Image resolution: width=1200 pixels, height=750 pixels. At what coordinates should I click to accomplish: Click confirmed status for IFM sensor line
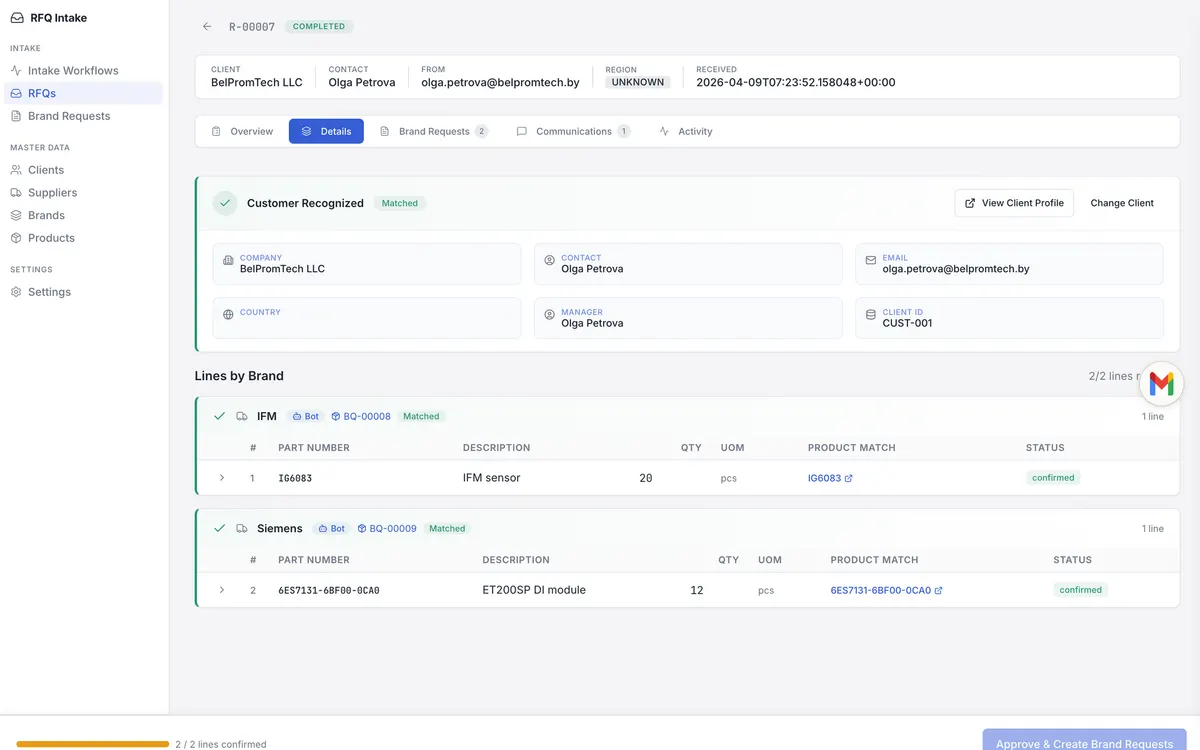click(x=1053, y=478)
